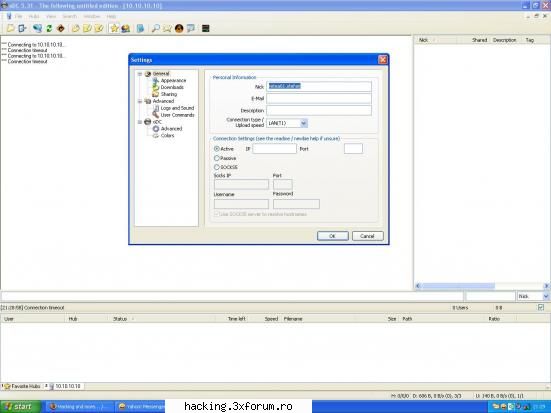Click Cancel in the Settings dialog
Viewport: 551px width, 413px height.
[368, 236]
